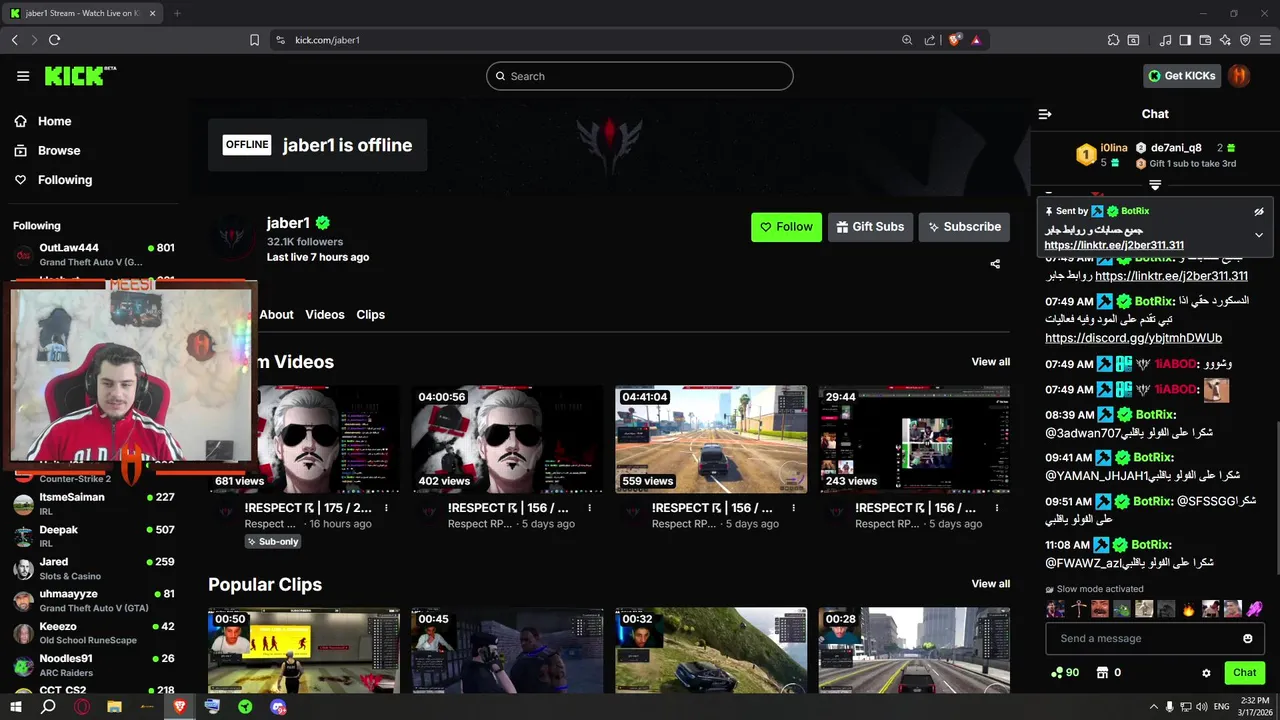Open Brave Shields icon

pos(955,40)
